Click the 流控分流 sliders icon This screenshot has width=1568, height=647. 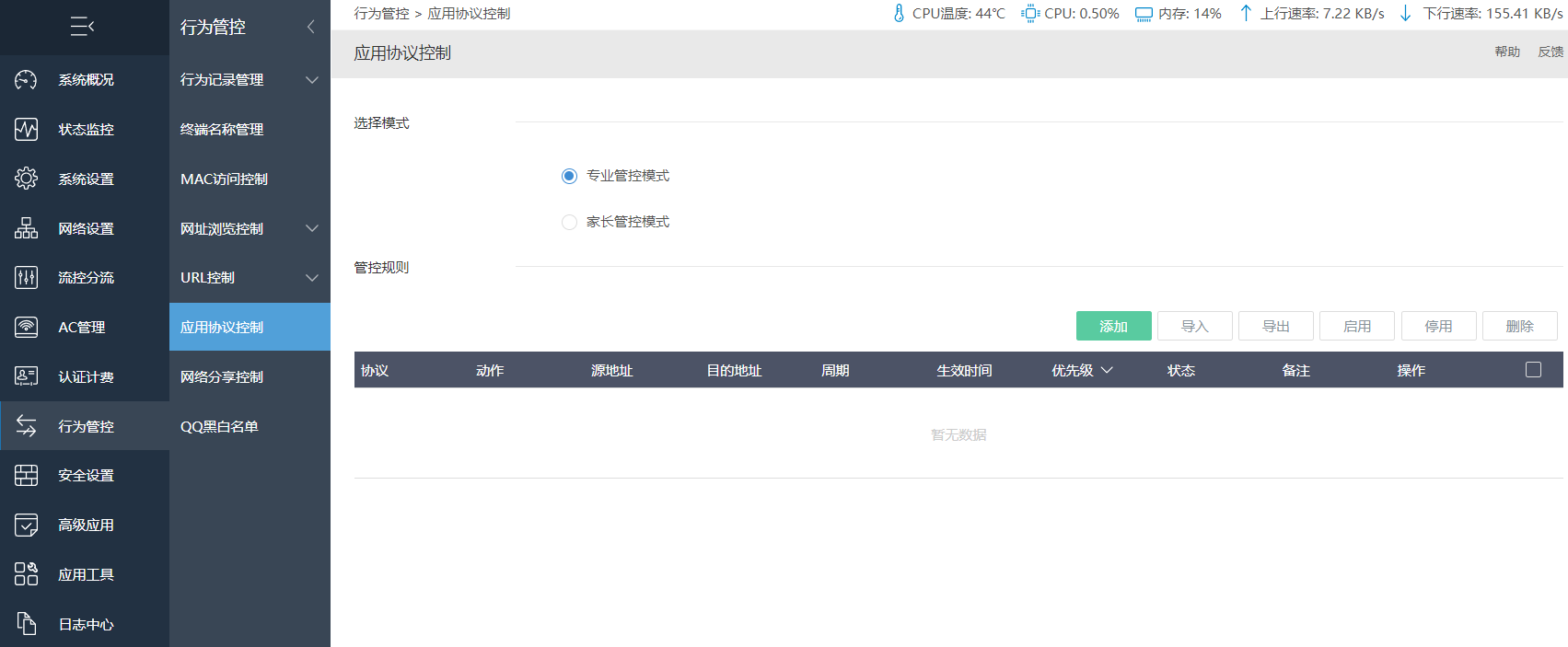26,277
